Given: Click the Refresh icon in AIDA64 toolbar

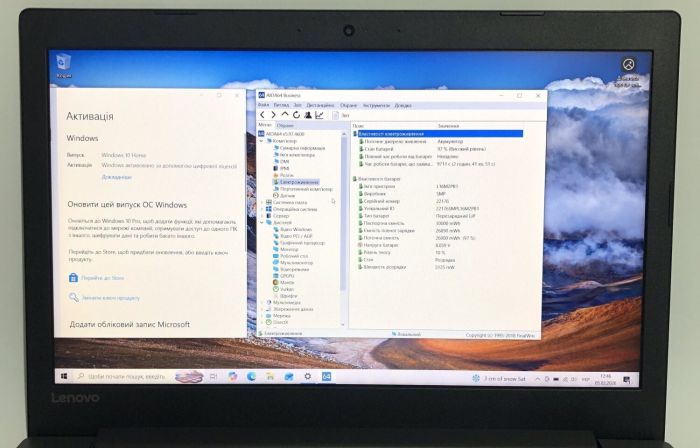Looking at the screenshot, I should point(296,115).
